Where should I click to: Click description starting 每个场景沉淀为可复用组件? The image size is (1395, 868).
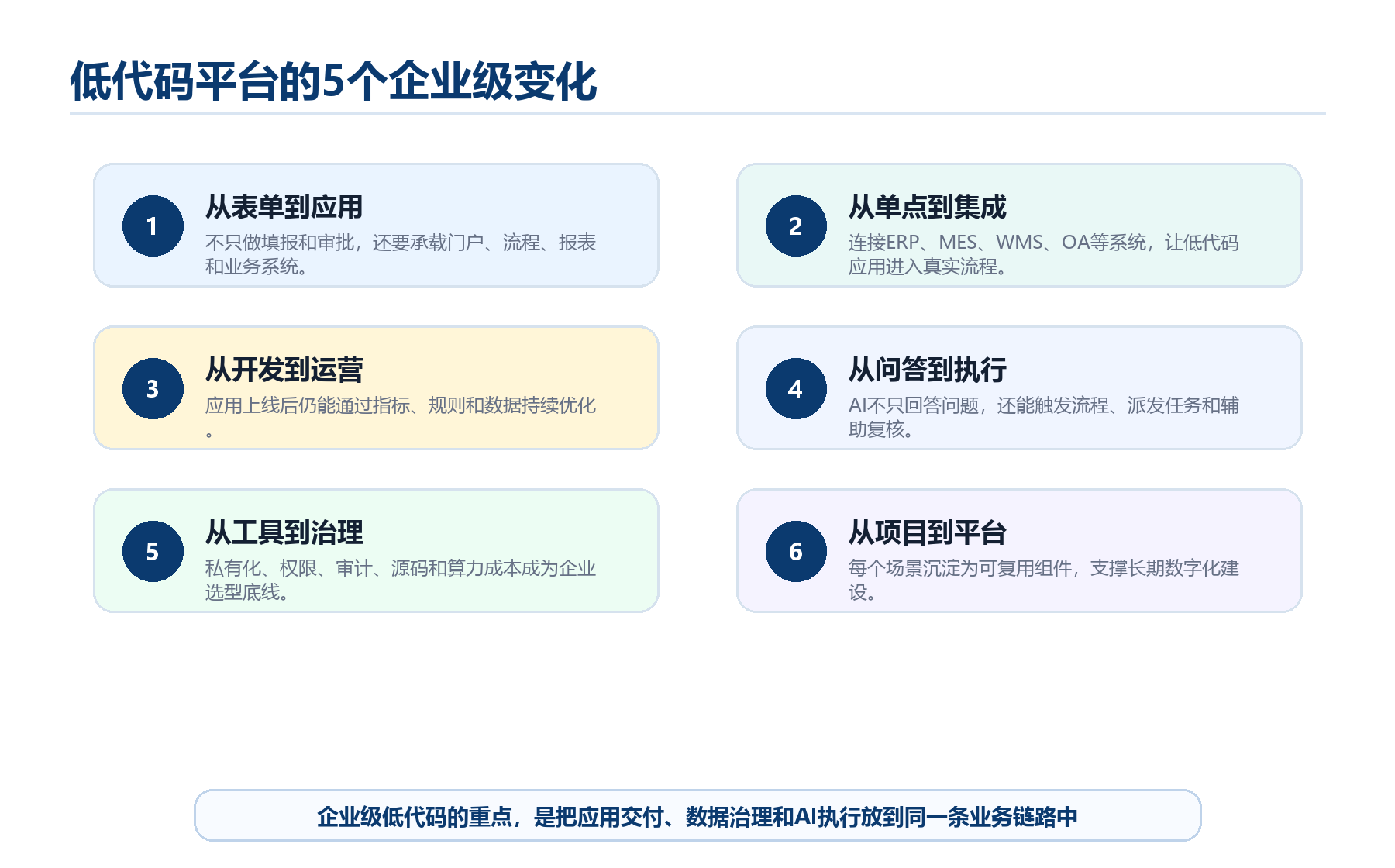(x=1044, y=580)
